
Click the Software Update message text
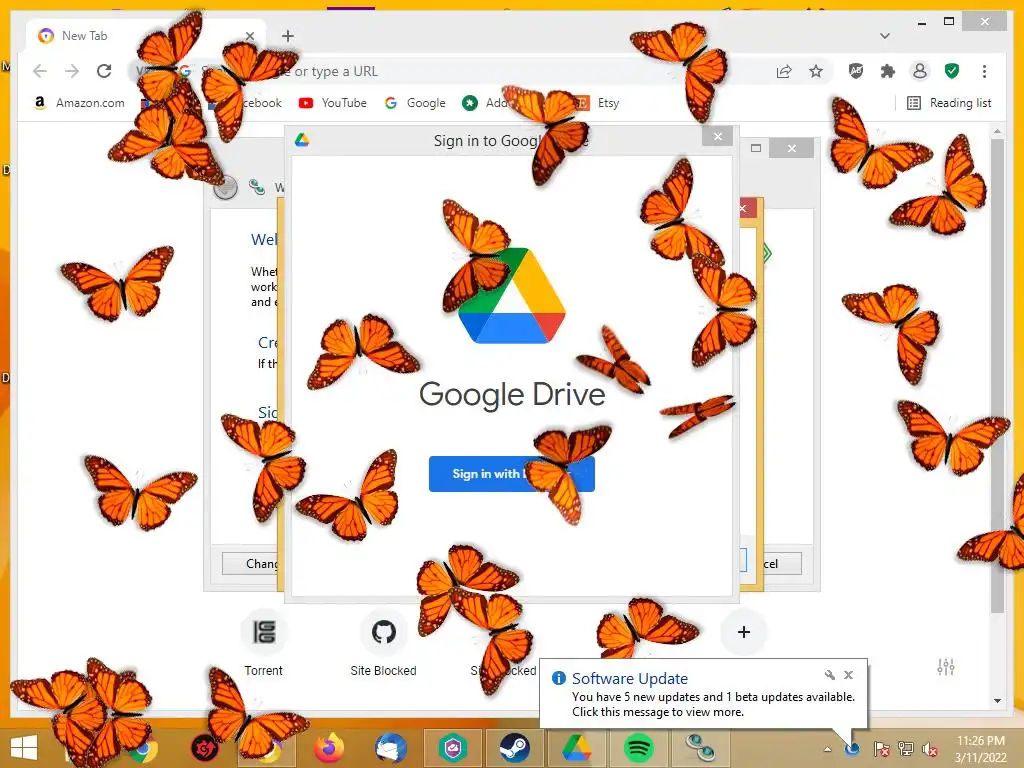click(x=713, y=705)
